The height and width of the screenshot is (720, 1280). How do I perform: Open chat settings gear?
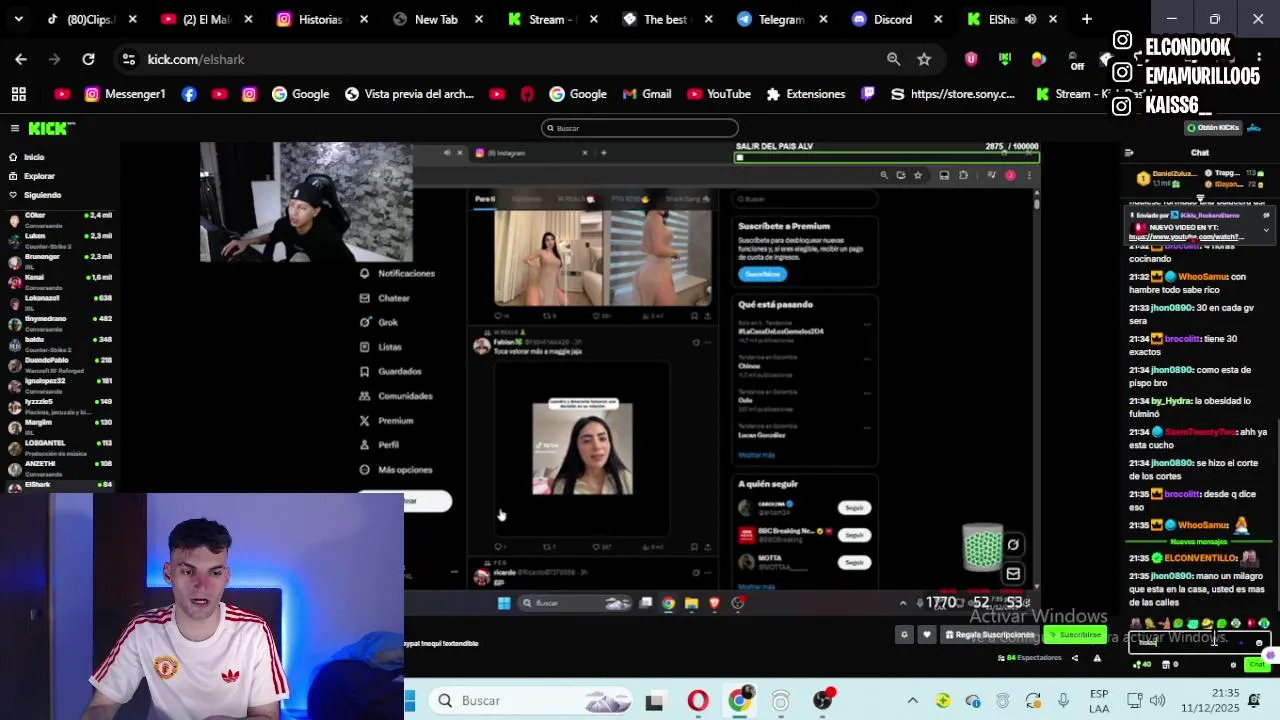click(x=1233, y=665)
